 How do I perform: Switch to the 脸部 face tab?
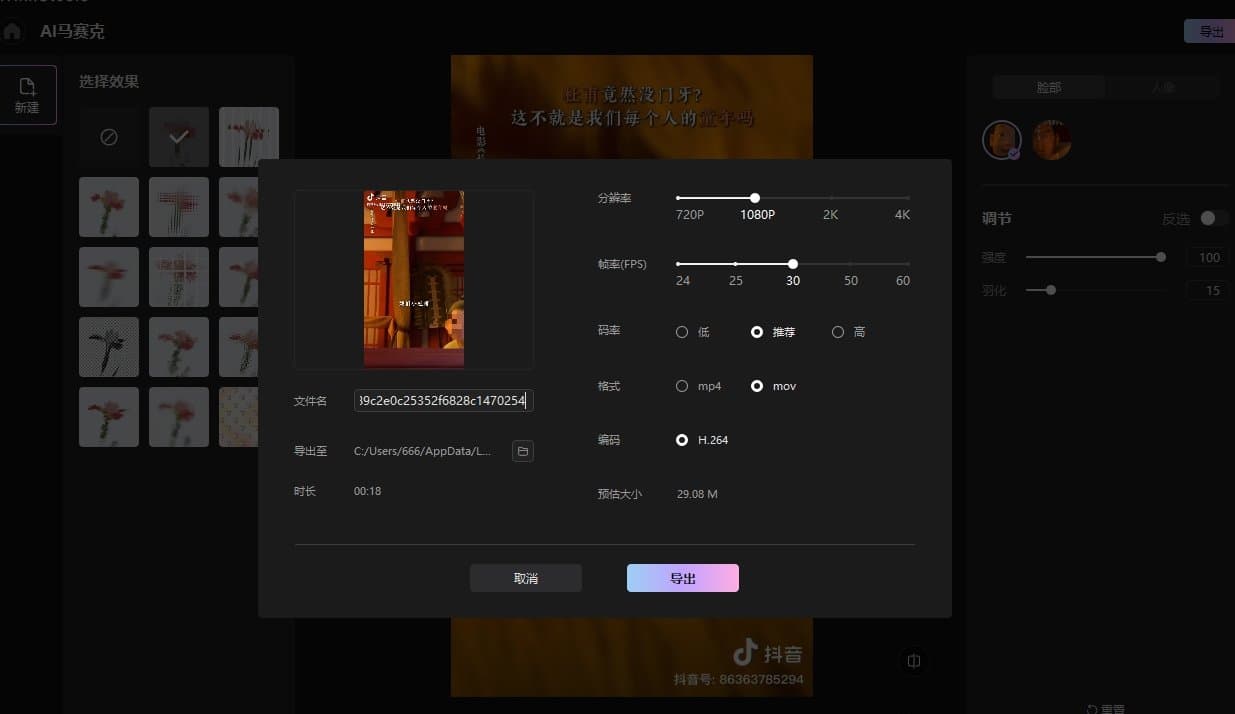coord(1048,87)
